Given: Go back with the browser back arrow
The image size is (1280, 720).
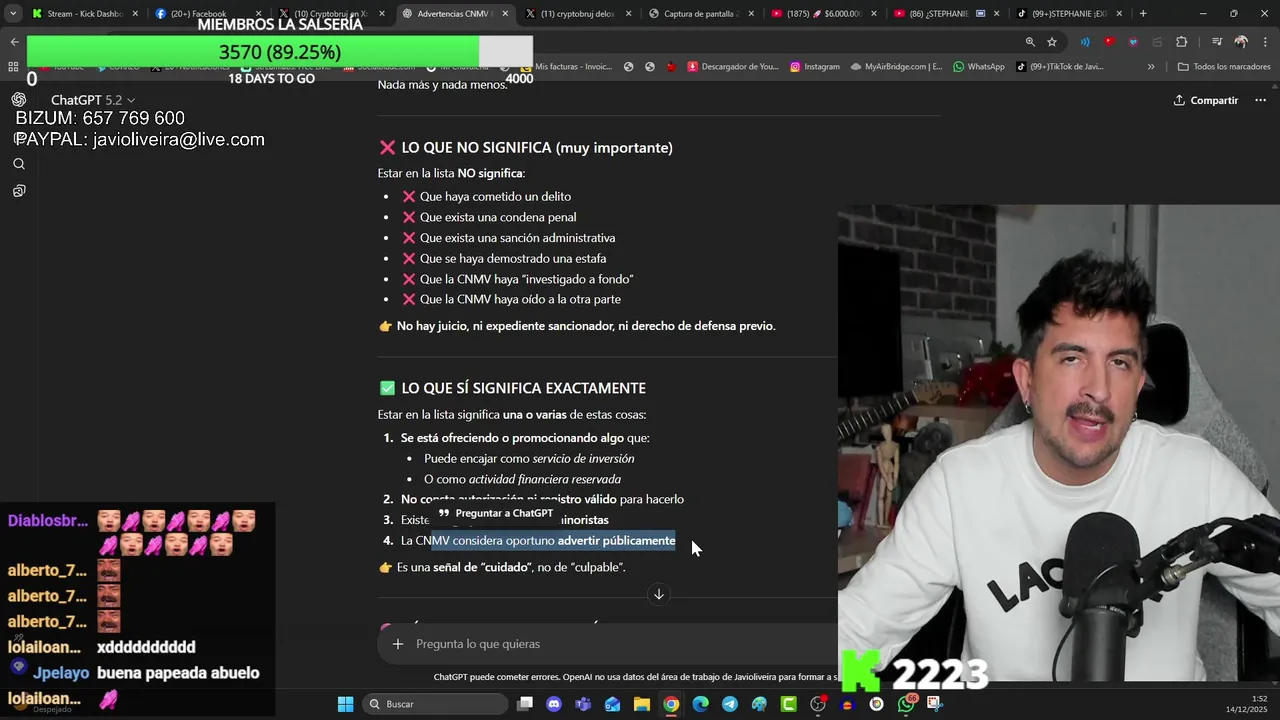Looking at the screenshot, I should pos(14,42).
